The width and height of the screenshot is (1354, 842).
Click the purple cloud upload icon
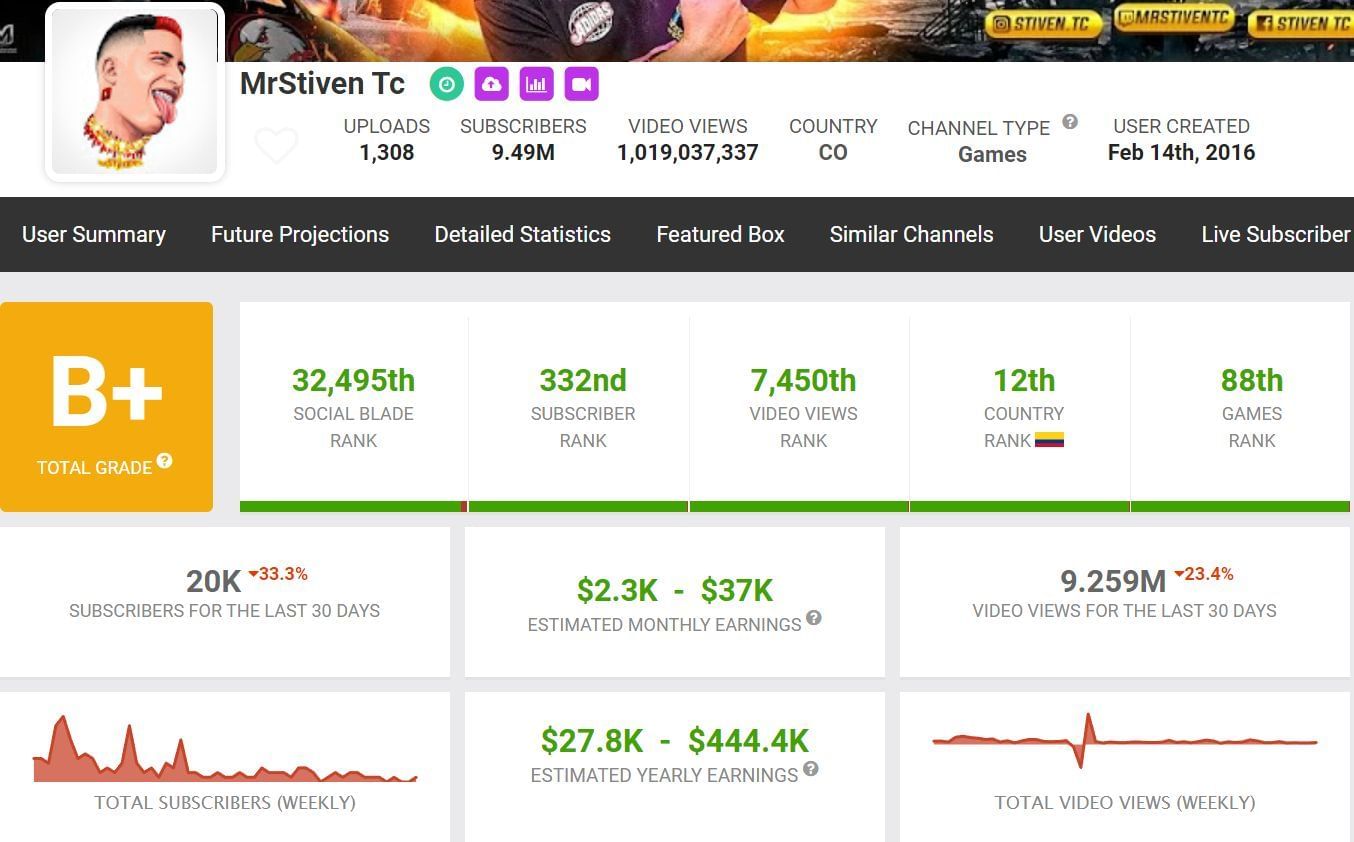491,85
